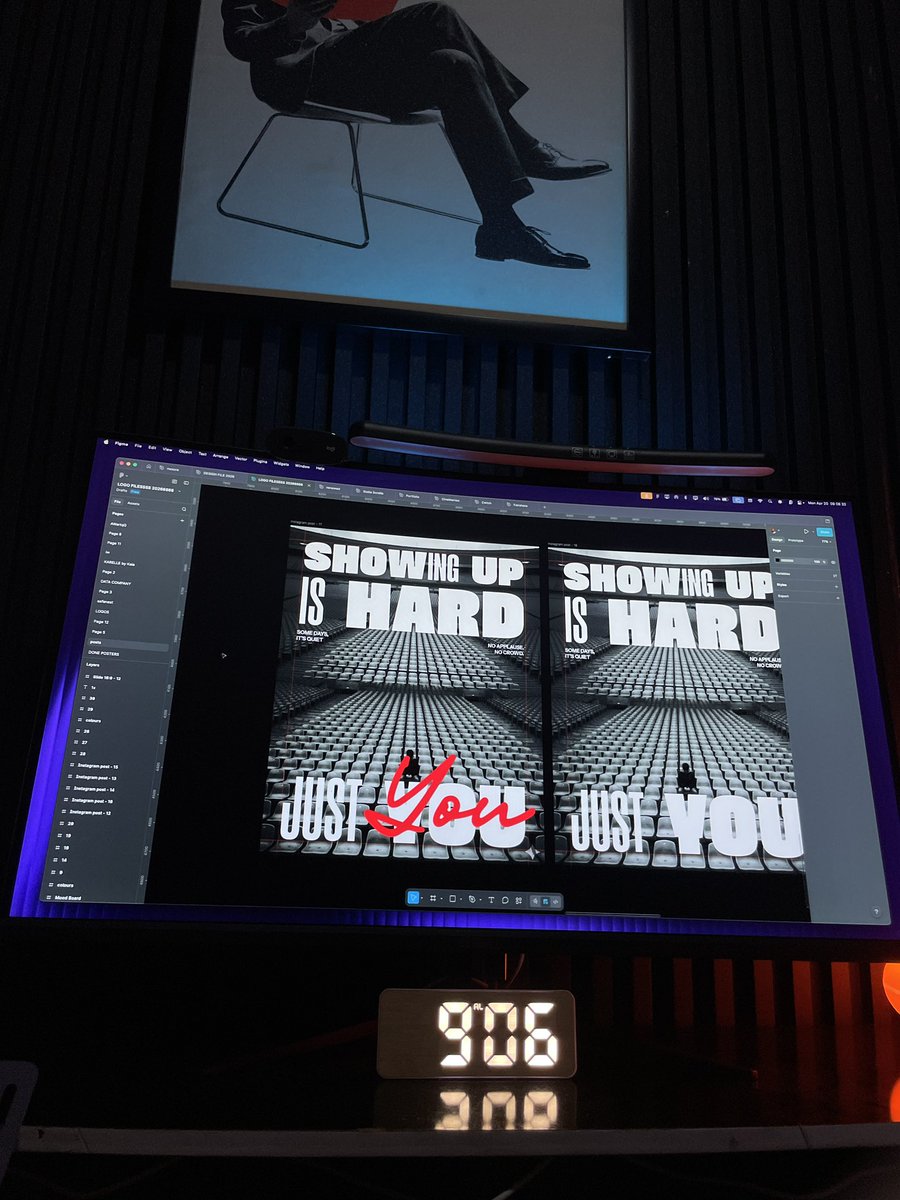Close the 'LOGO FILESSSS' file tab
900x1200 pixels.
(x=309, y=485)
